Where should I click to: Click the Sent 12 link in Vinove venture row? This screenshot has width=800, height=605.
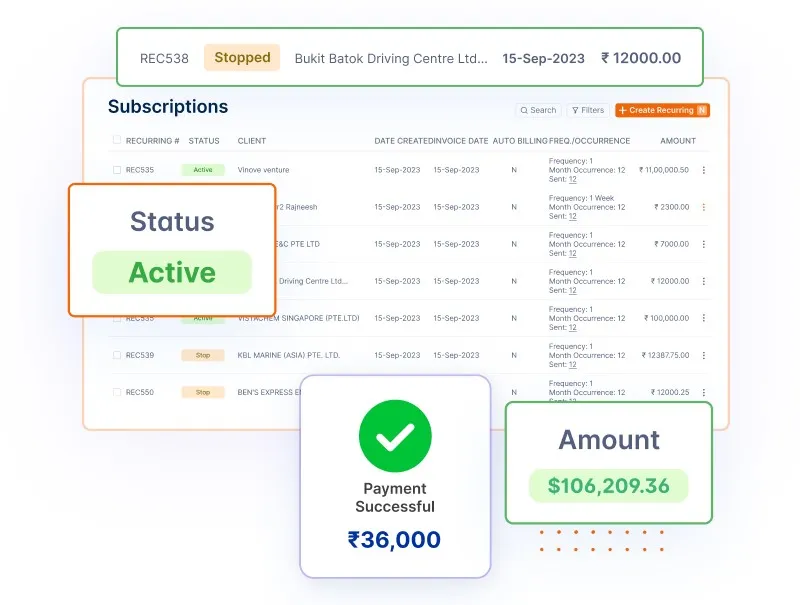click(x=572, y=179)
